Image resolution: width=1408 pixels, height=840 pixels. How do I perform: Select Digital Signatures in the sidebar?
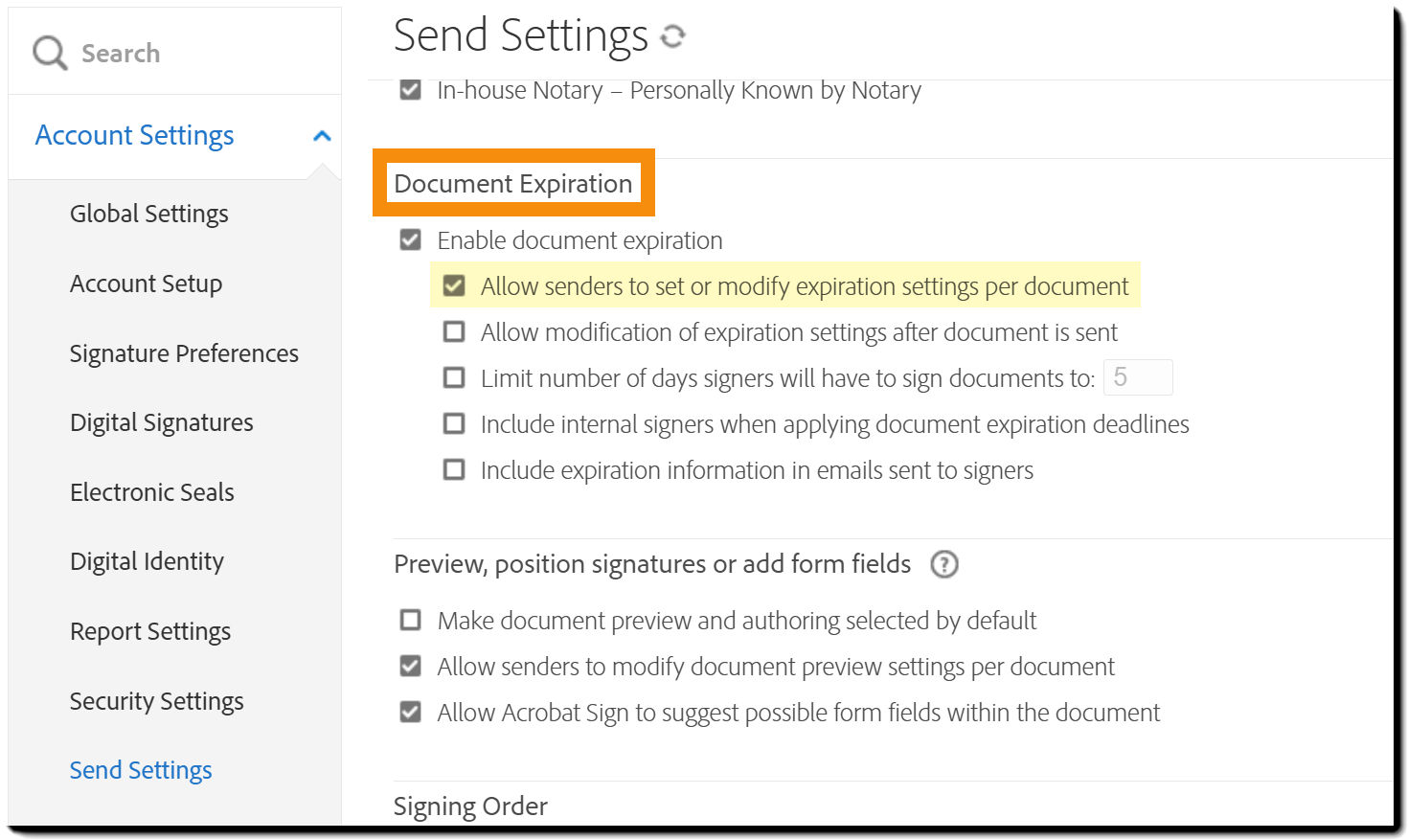pyautogui.click(x=161, y=422)
